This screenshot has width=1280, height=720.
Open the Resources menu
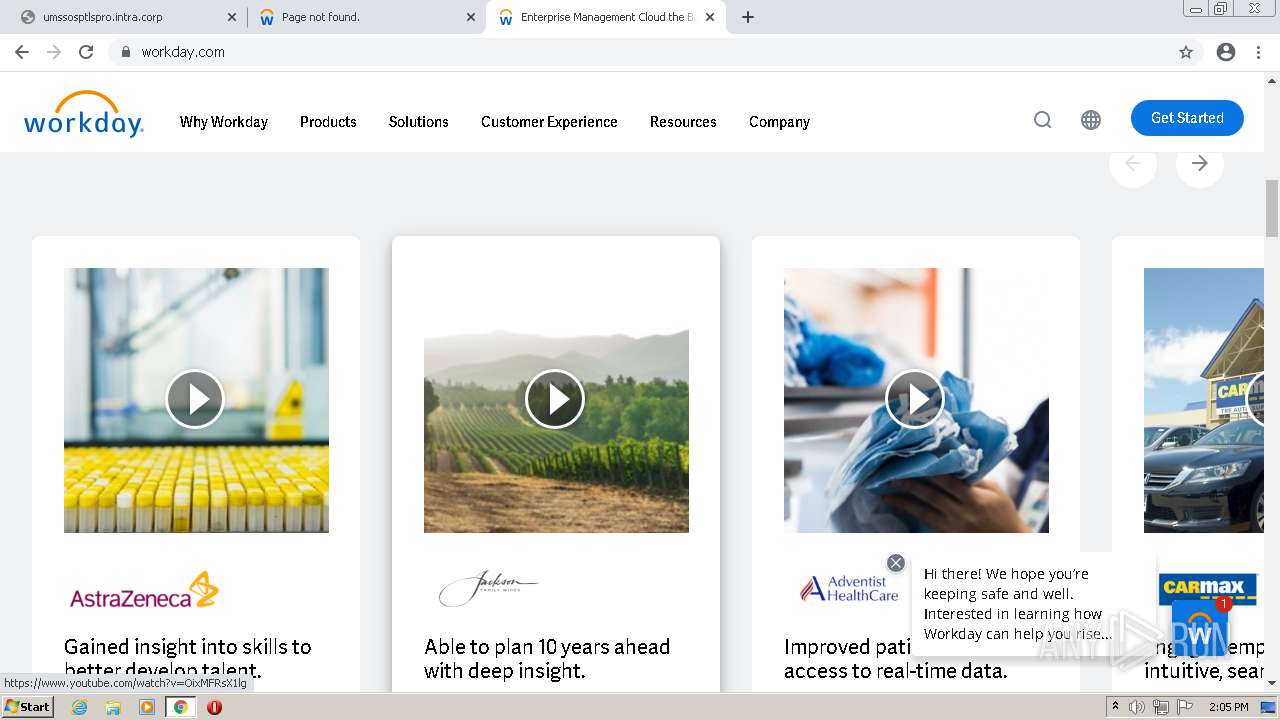pos(683,122)
